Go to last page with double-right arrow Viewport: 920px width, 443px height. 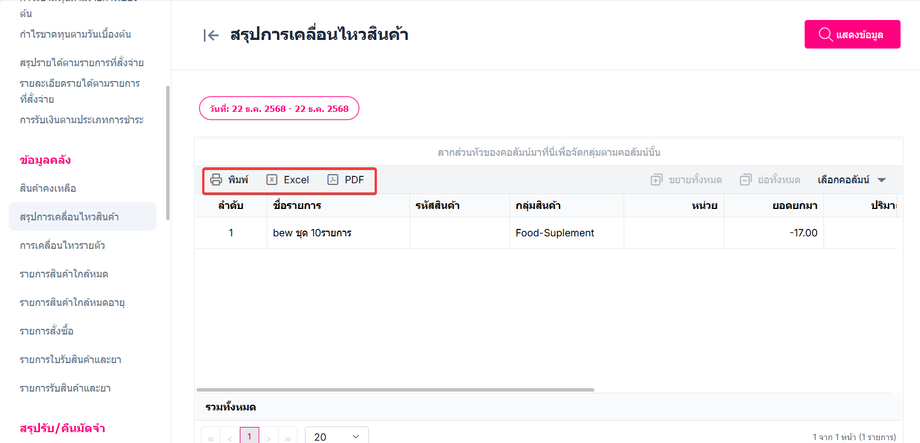pyautogui.click(x=288, y=438)
